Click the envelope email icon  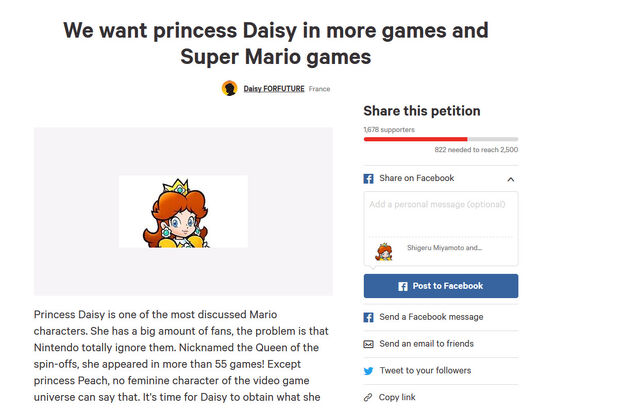(368, 344)
